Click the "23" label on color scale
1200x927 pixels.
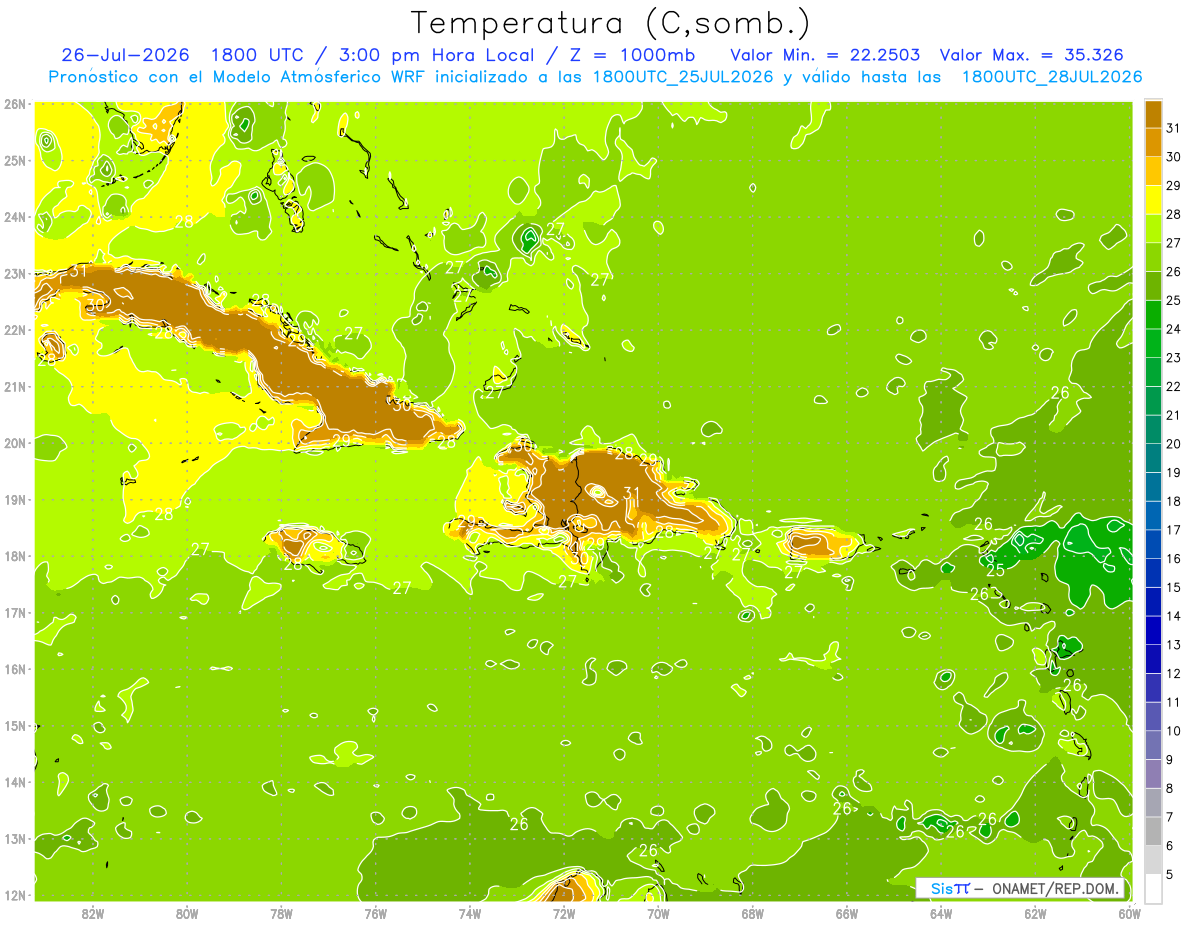point(1173,357)
